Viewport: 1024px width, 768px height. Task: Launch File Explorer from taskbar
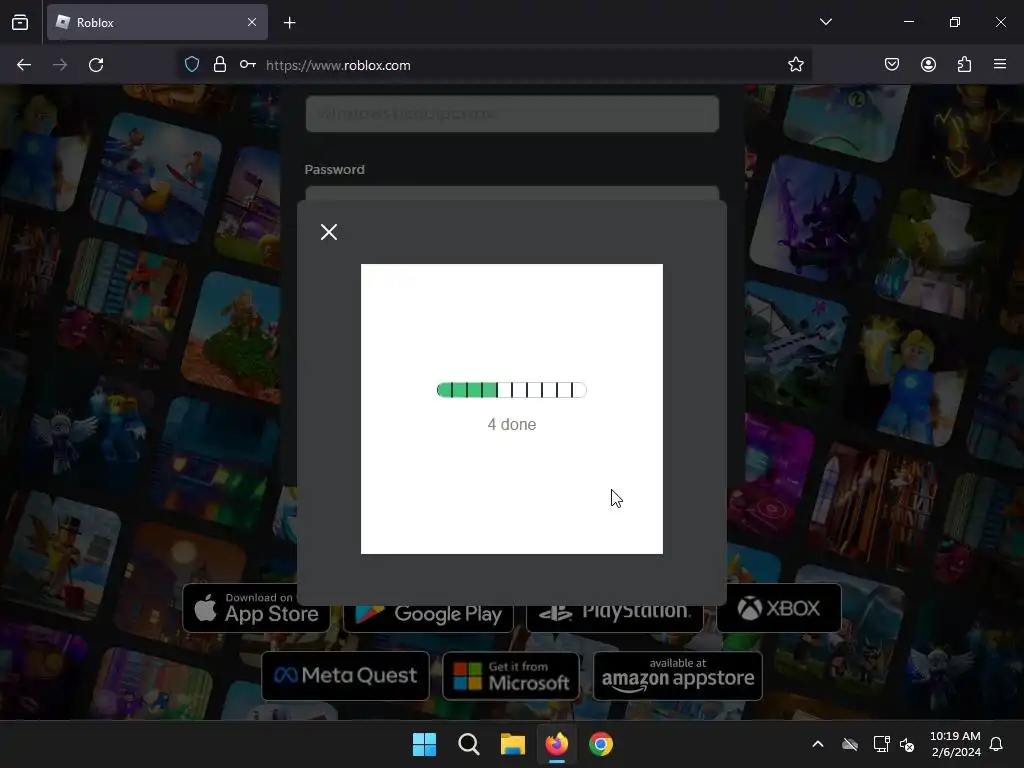(x=513, y=744)
